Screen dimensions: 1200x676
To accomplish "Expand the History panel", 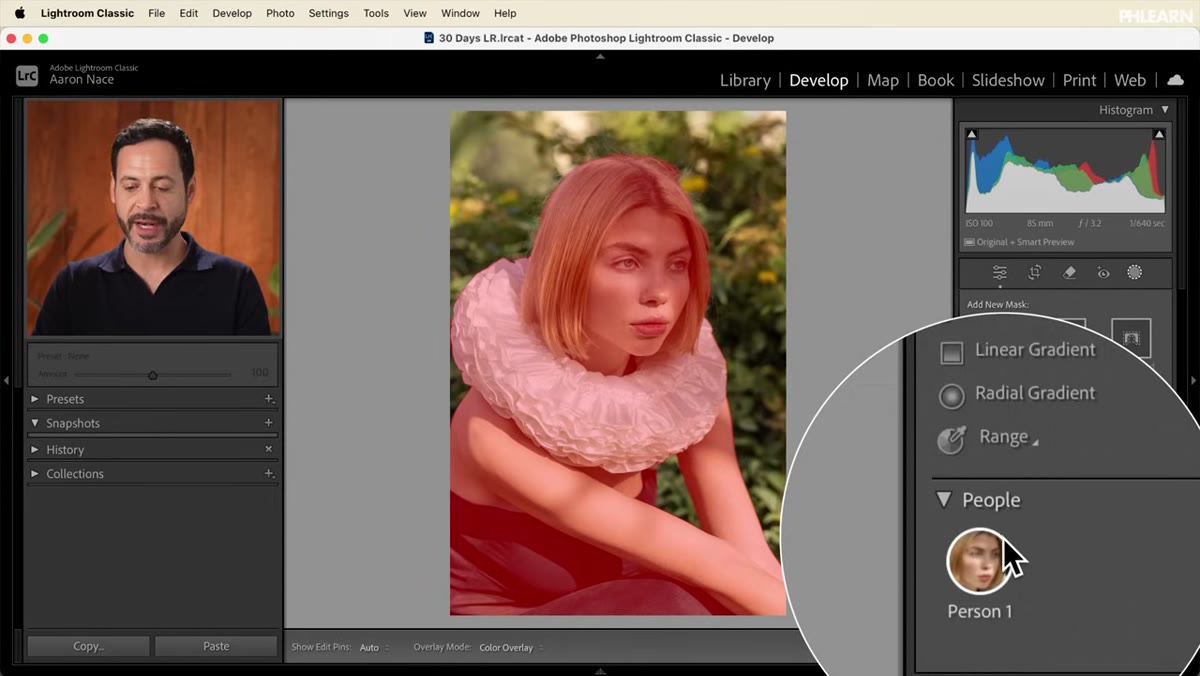I will click(x=35, y=450).
